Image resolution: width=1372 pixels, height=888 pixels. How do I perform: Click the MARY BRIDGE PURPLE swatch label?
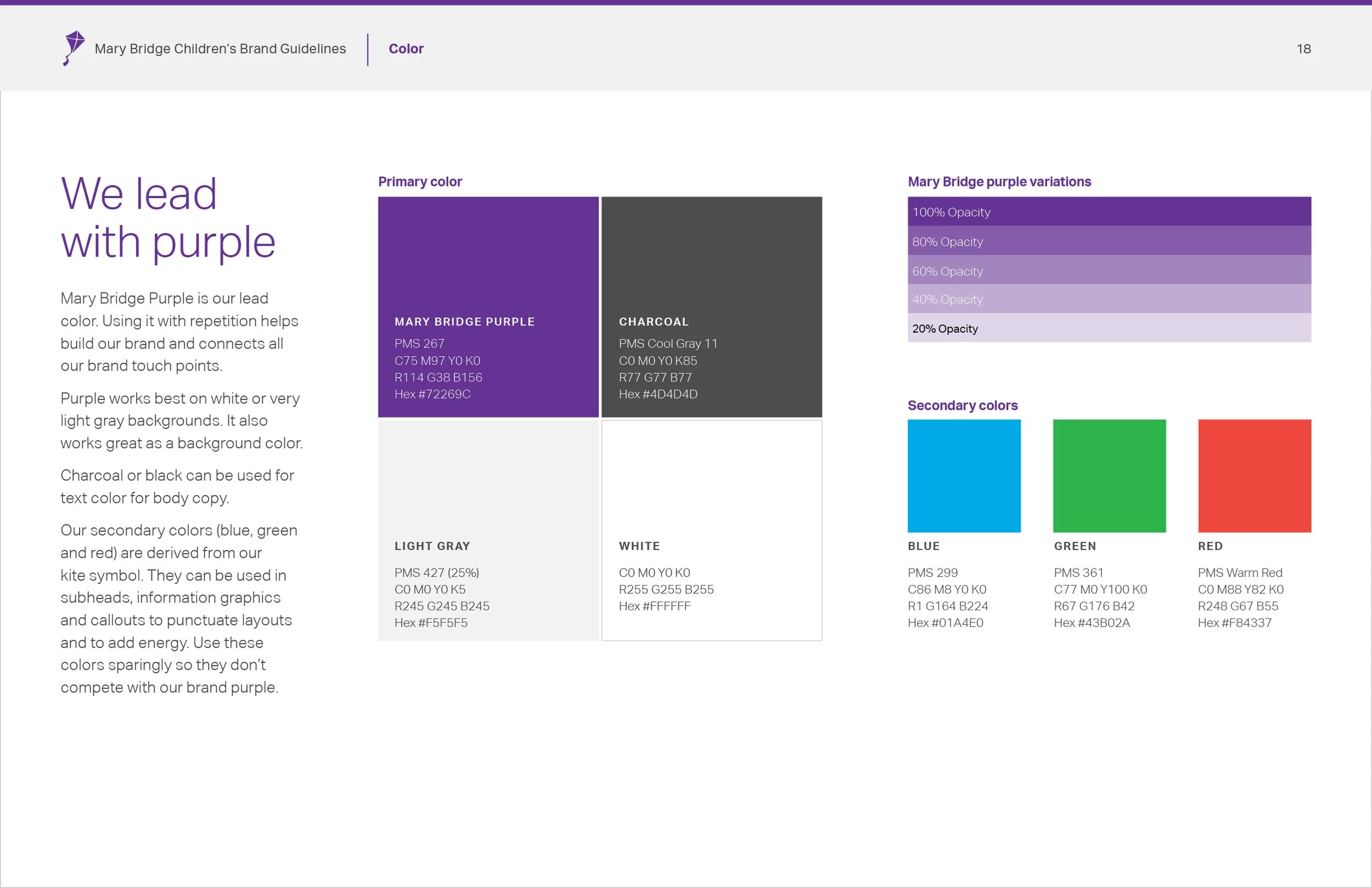465,322
